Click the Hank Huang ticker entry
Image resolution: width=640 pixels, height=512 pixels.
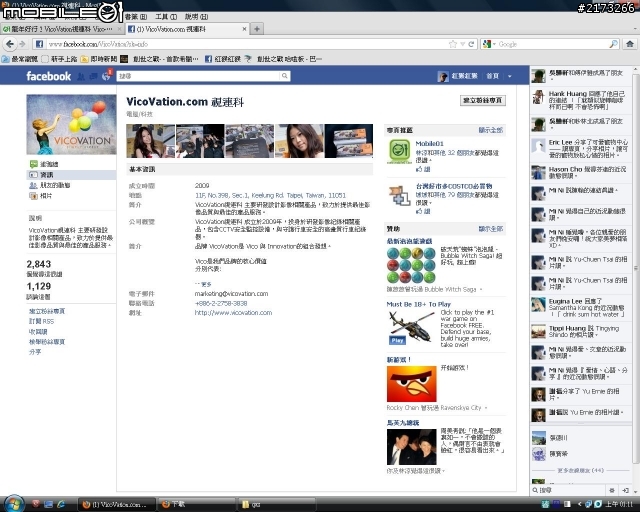point(581,100)
